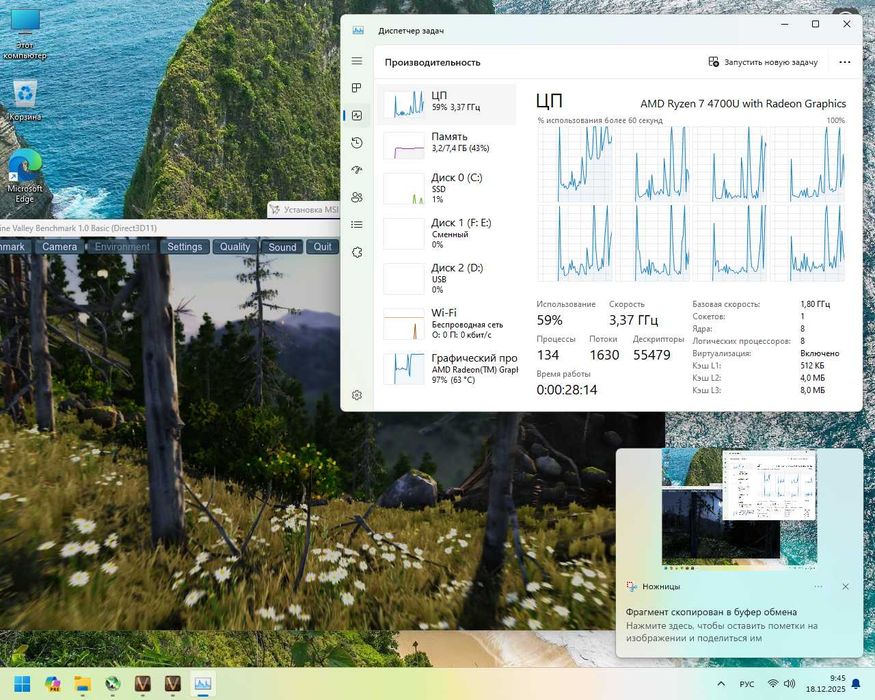The image size is (875, 700).
Task: Open clock showing 9:45 18.12.2025
Action: tap(825, 684)
